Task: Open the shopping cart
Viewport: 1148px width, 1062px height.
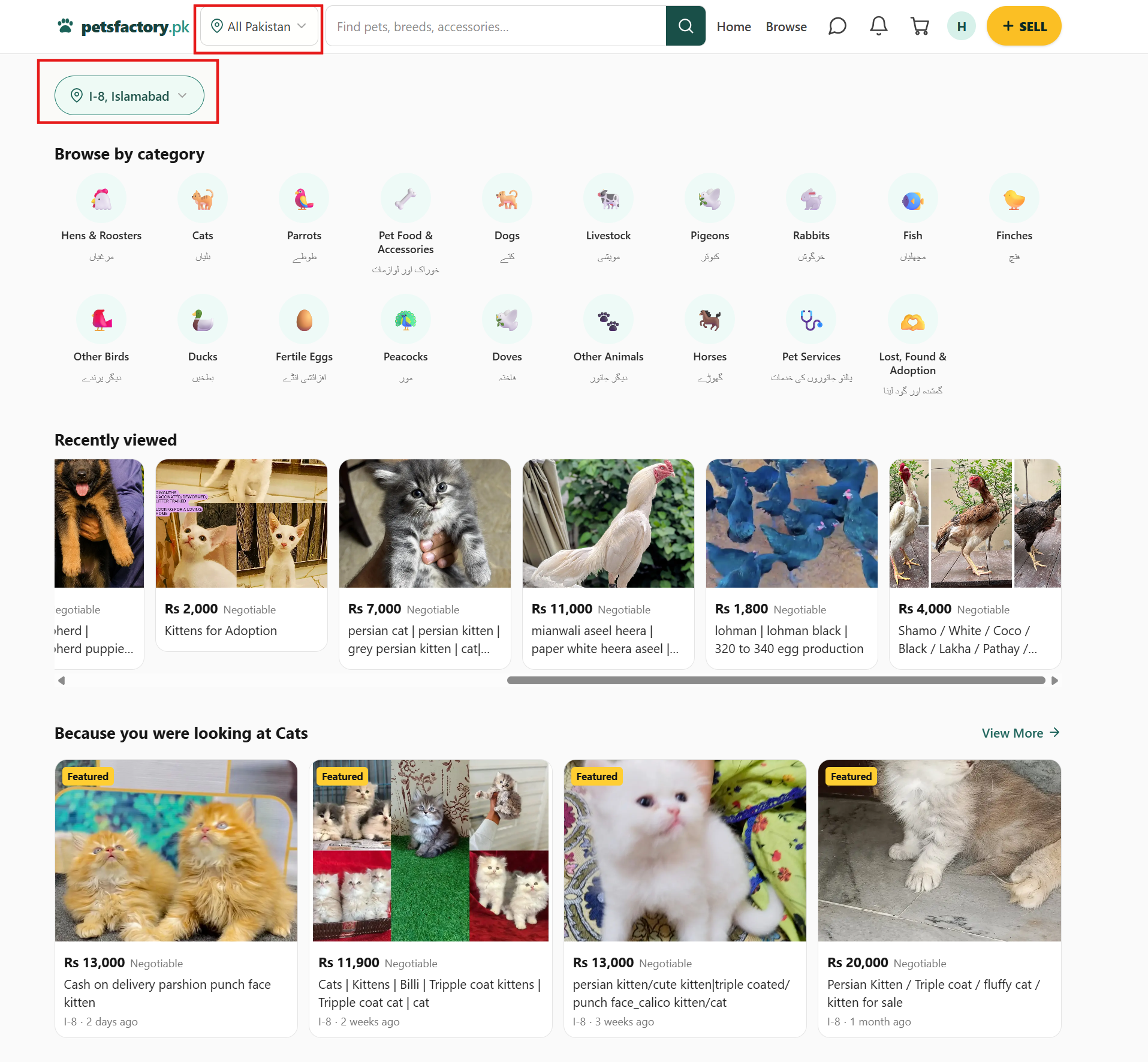Action: [920, 26]
